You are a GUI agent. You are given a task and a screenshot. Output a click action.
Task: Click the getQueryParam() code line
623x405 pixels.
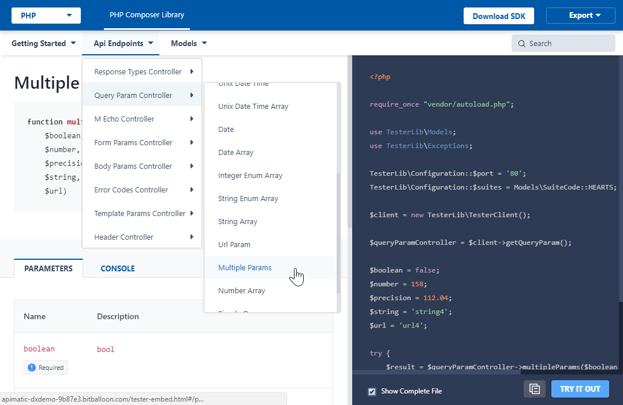470,242
